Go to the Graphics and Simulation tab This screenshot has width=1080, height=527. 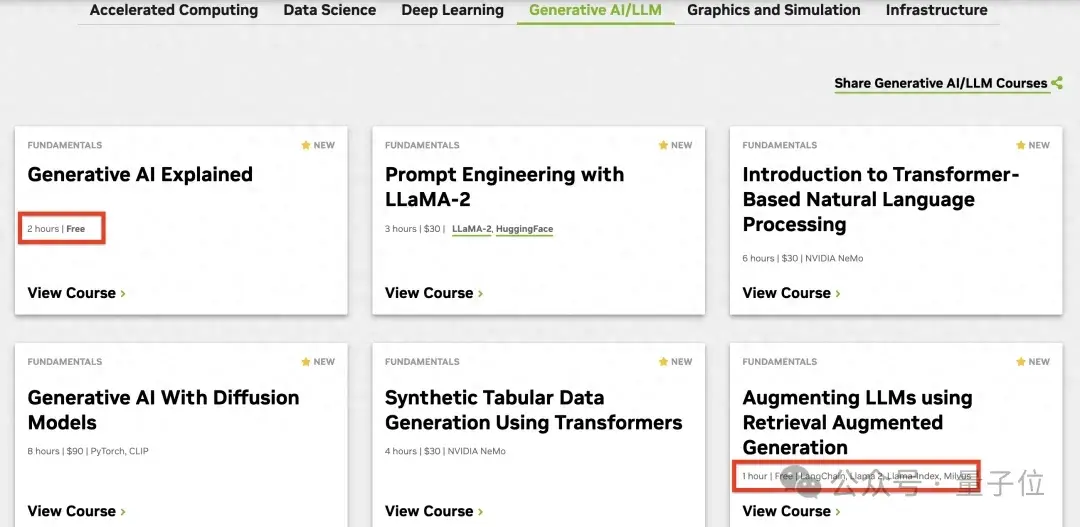click(x=774, y=10)
